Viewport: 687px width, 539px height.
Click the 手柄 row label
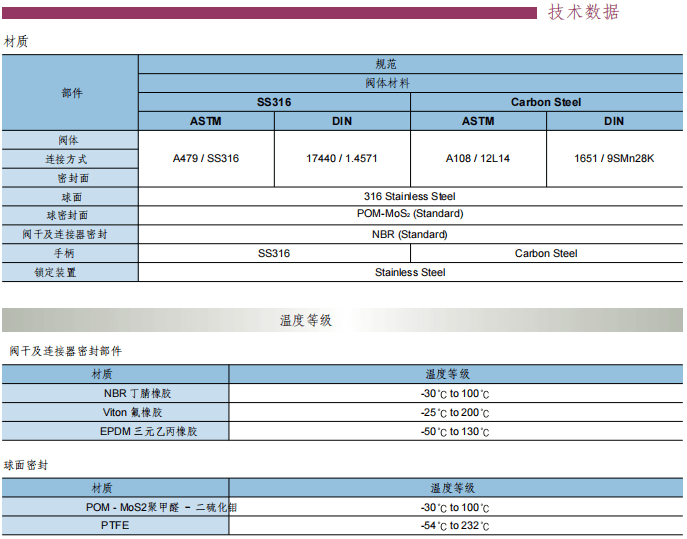[70, 253]
